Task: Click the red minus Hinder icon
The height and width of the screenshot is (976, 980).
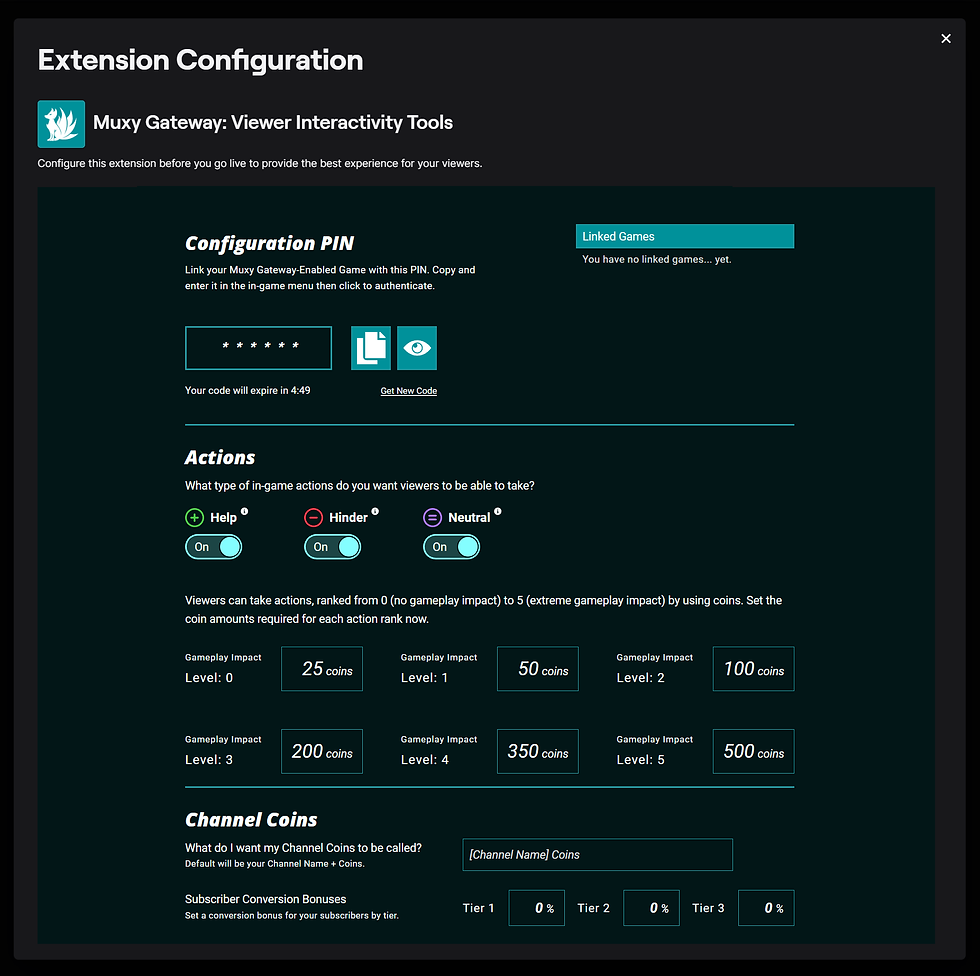Action: point(313,517)
